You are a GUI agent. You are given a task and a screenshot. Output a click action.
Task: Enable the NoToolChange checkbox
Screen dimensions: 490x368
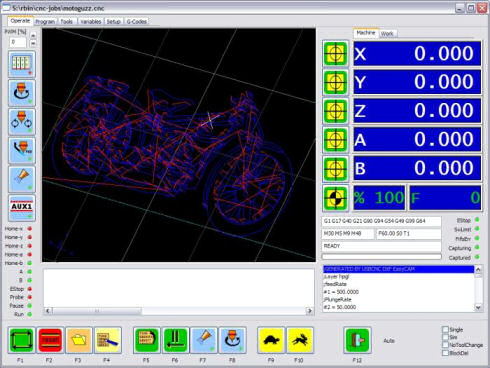(445, 345)
